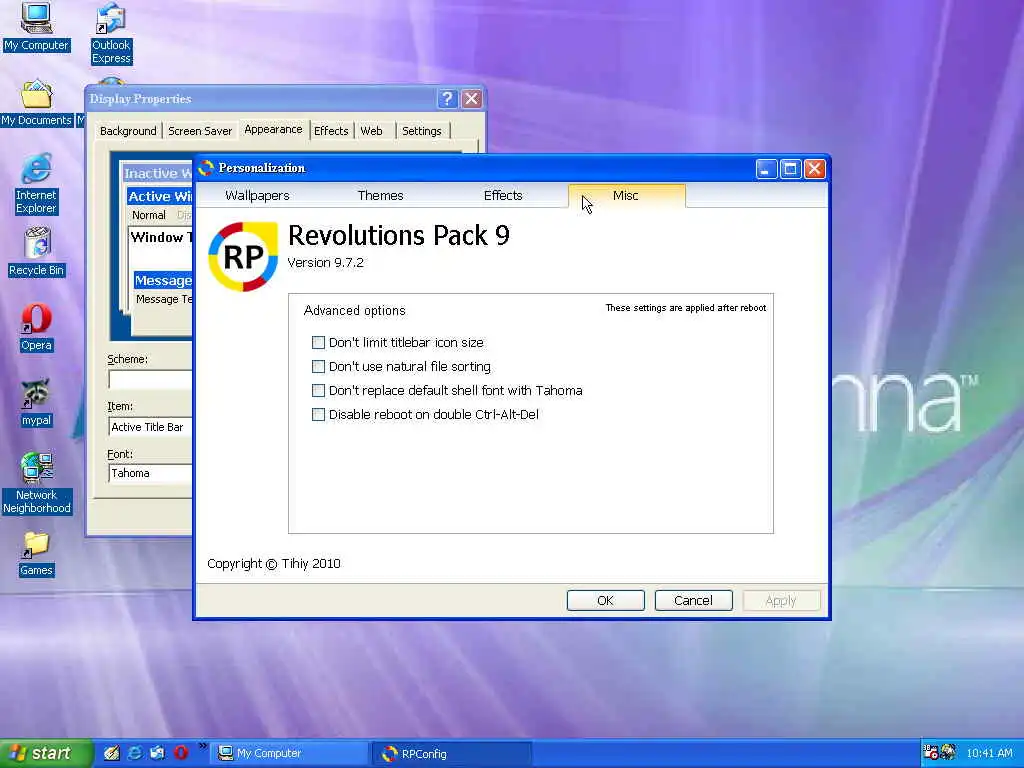Switch to the Wallpapers tab
This screenshot has height=768, width=1024.
[x=257, y=195]
